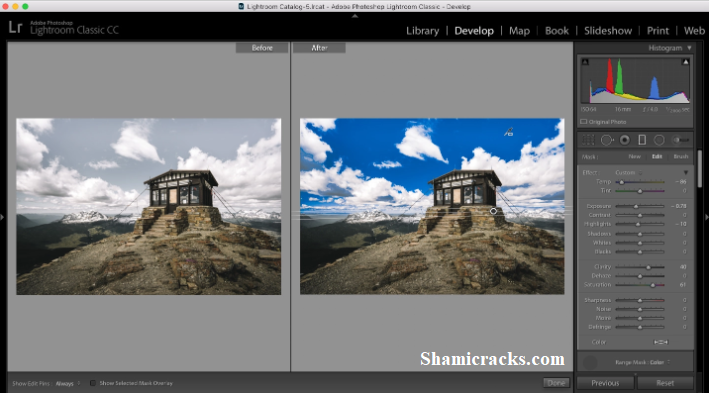Click the Before photo preview

coord(148,207)
